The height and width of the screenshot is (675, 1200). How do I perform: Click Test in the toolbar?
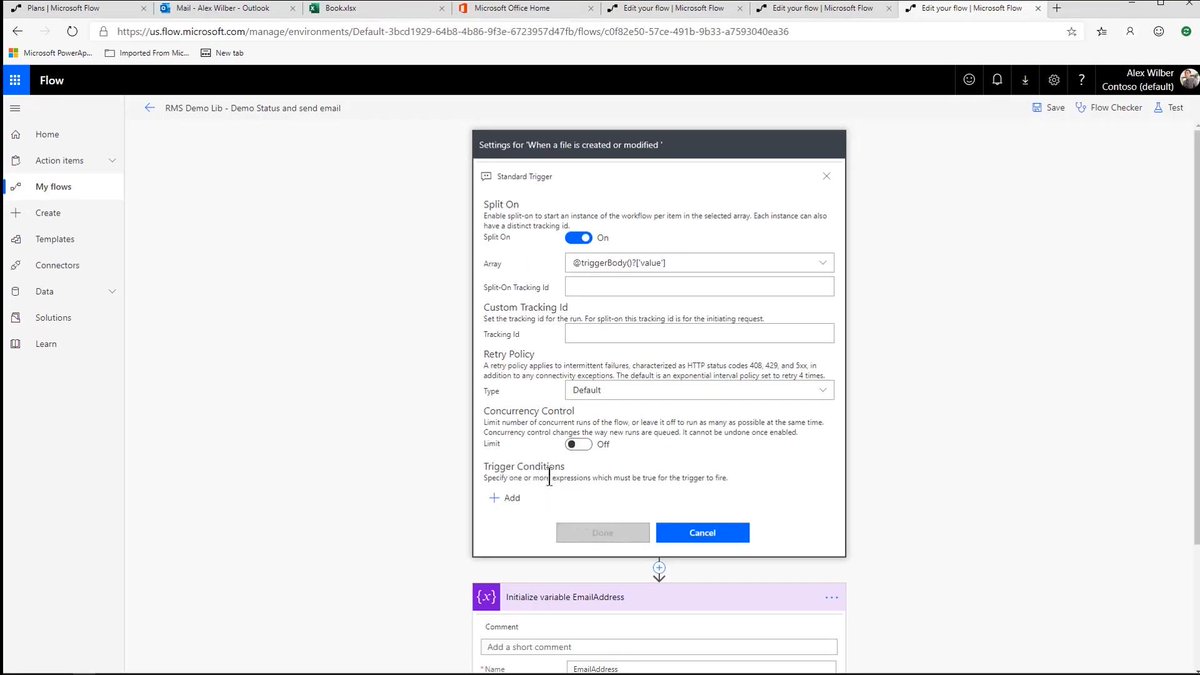1167,107
